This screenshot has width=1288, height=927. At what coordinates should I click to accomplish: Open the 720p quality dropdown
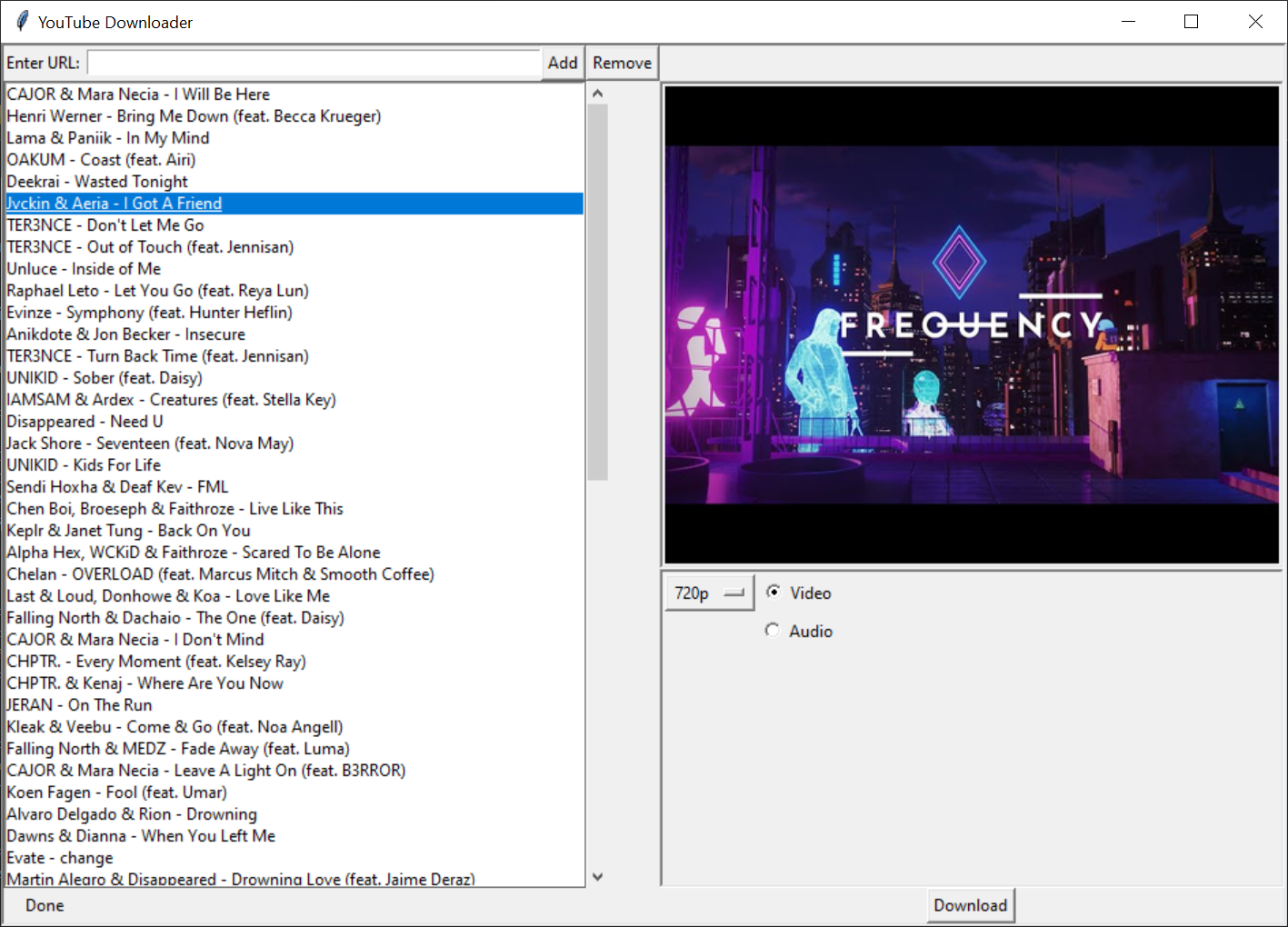click(x=709, y=592)
